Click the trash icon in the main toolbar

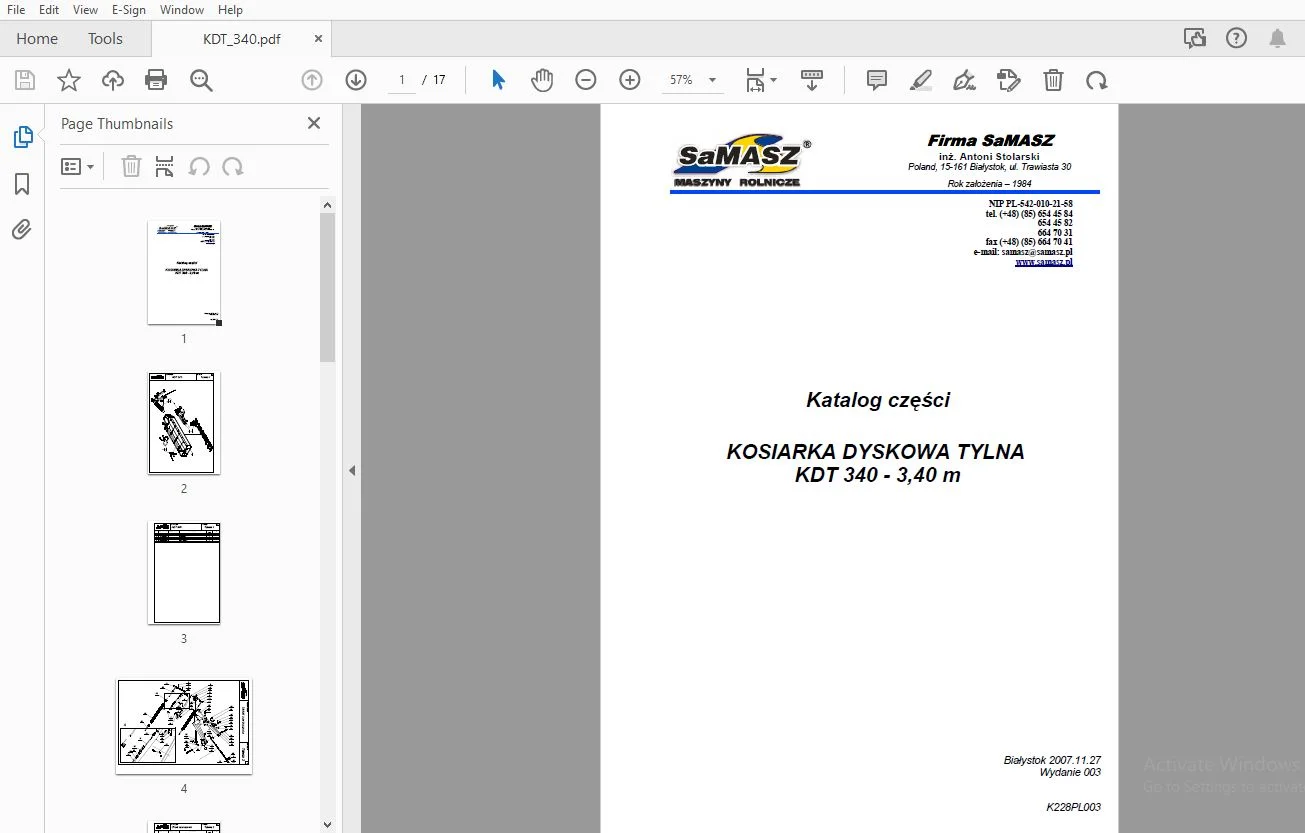coord(1053,80)
